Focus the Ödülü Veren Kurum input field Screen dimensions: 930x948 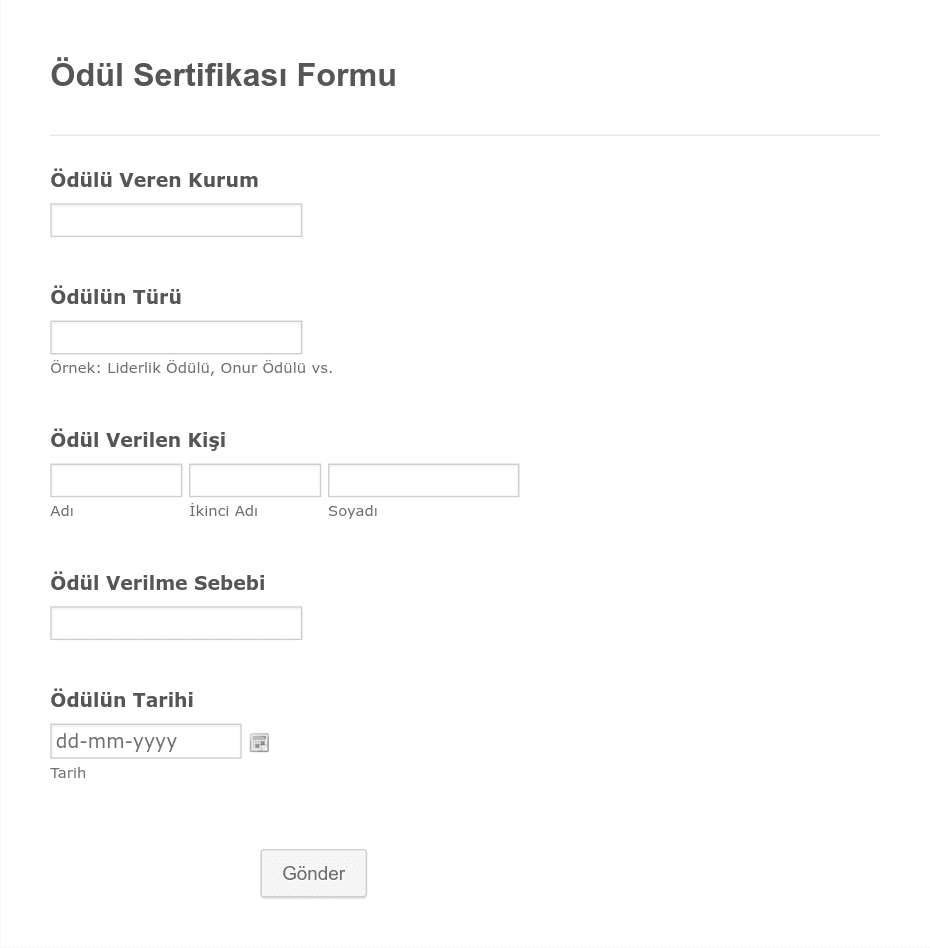click(x=176, y=220)
